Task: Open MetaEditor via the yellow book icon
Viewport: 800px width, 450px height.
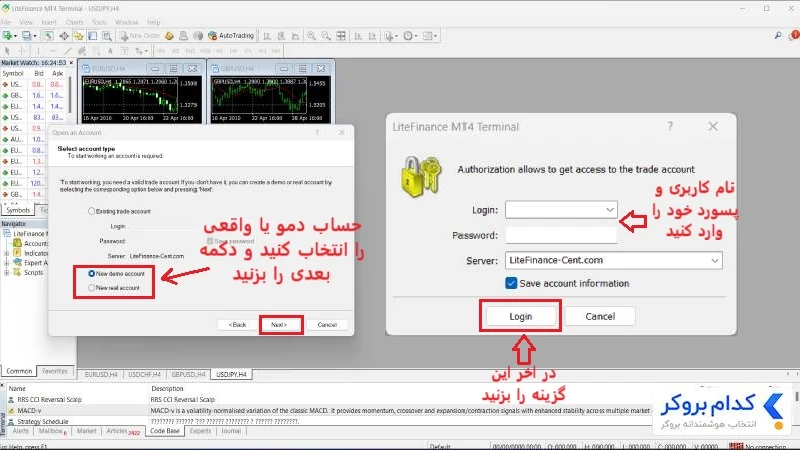Action: pos(169,36)
